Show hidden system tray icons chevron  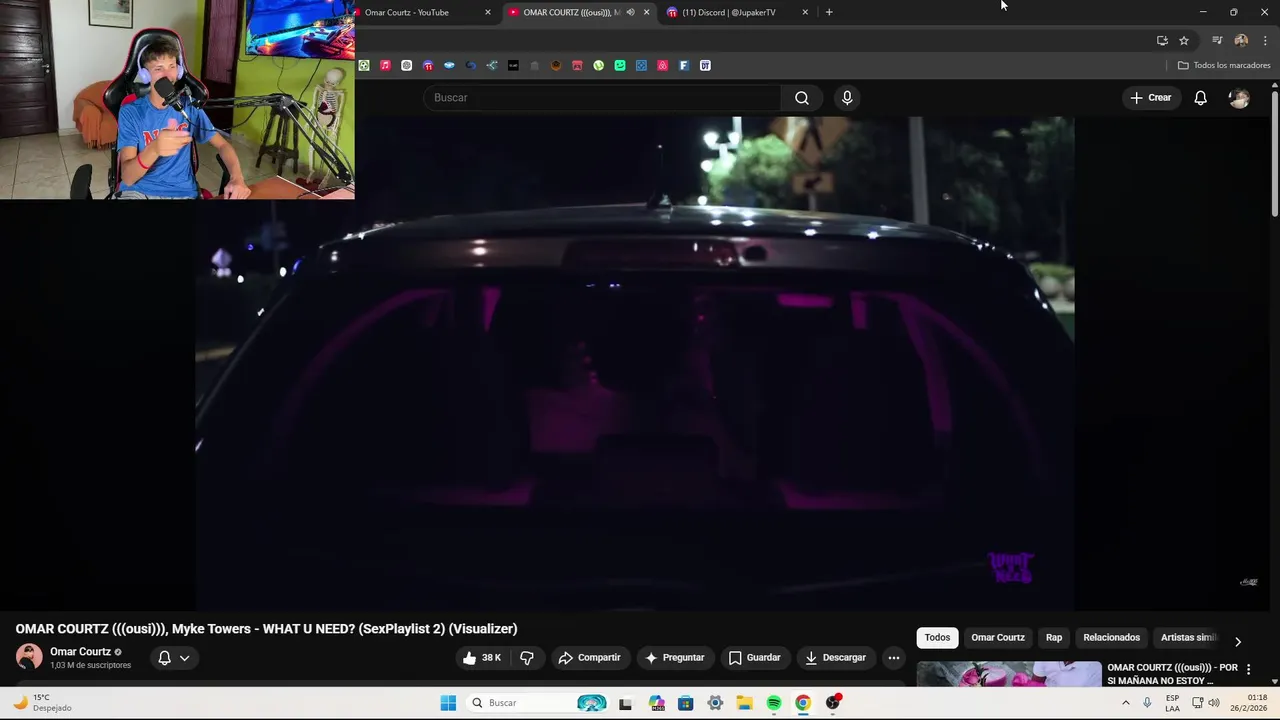(1125, 703)
